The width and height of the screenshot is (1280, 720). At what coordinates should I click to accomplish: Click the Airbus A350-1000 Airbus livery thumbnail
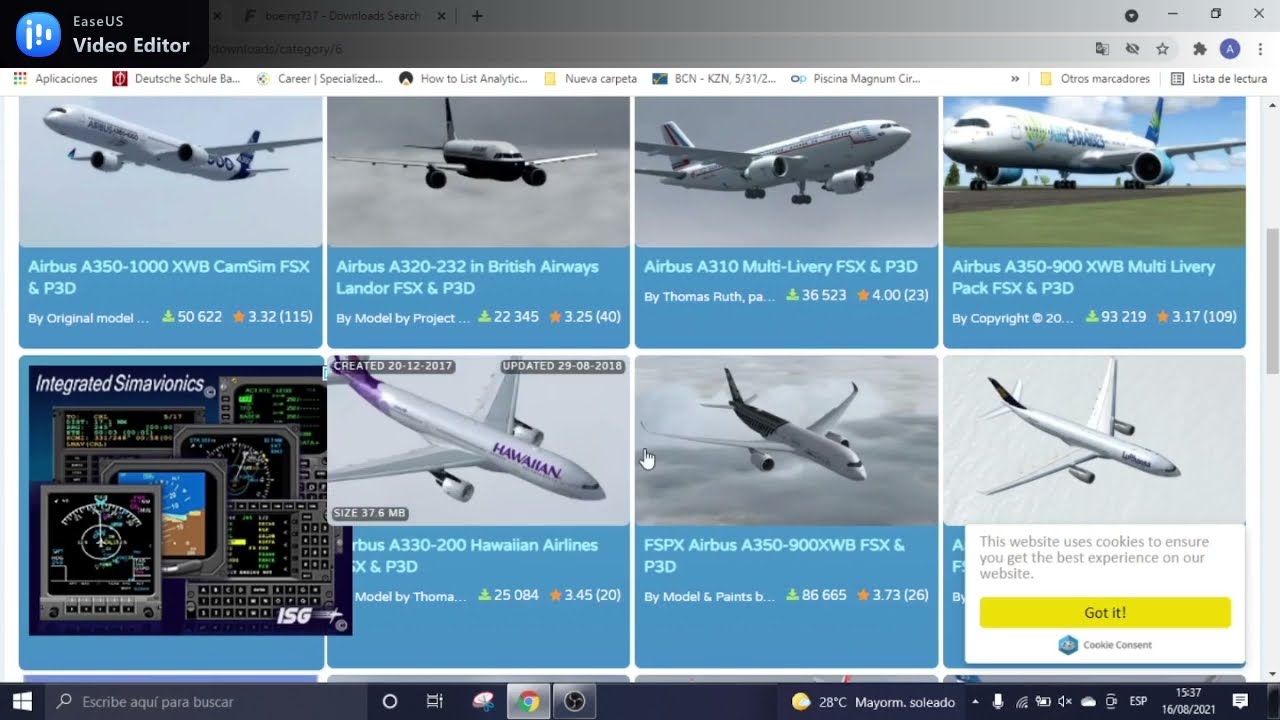pyautogui.click(x=170, y=172)
